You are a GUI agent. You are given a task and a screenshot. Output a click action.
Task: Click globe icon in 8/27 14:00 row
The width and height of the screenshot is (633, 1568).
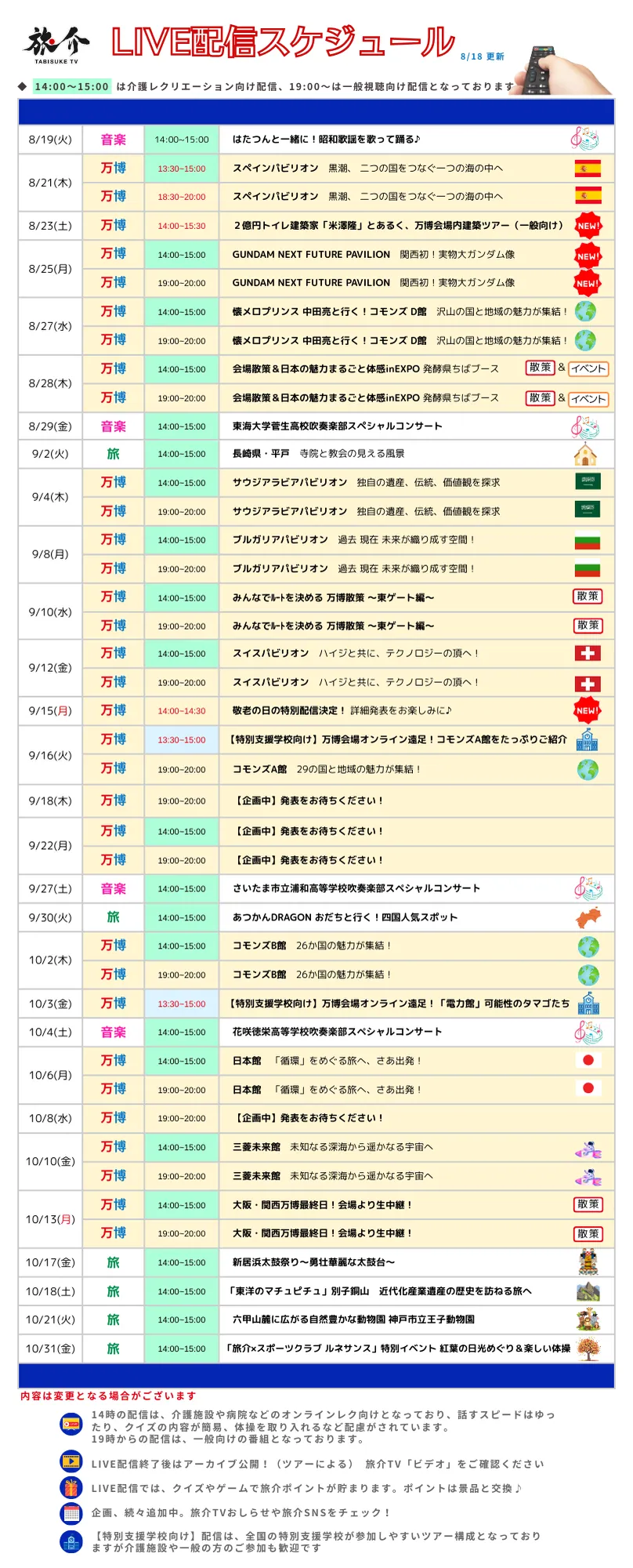pyautogui.click(x=585, y=311)
